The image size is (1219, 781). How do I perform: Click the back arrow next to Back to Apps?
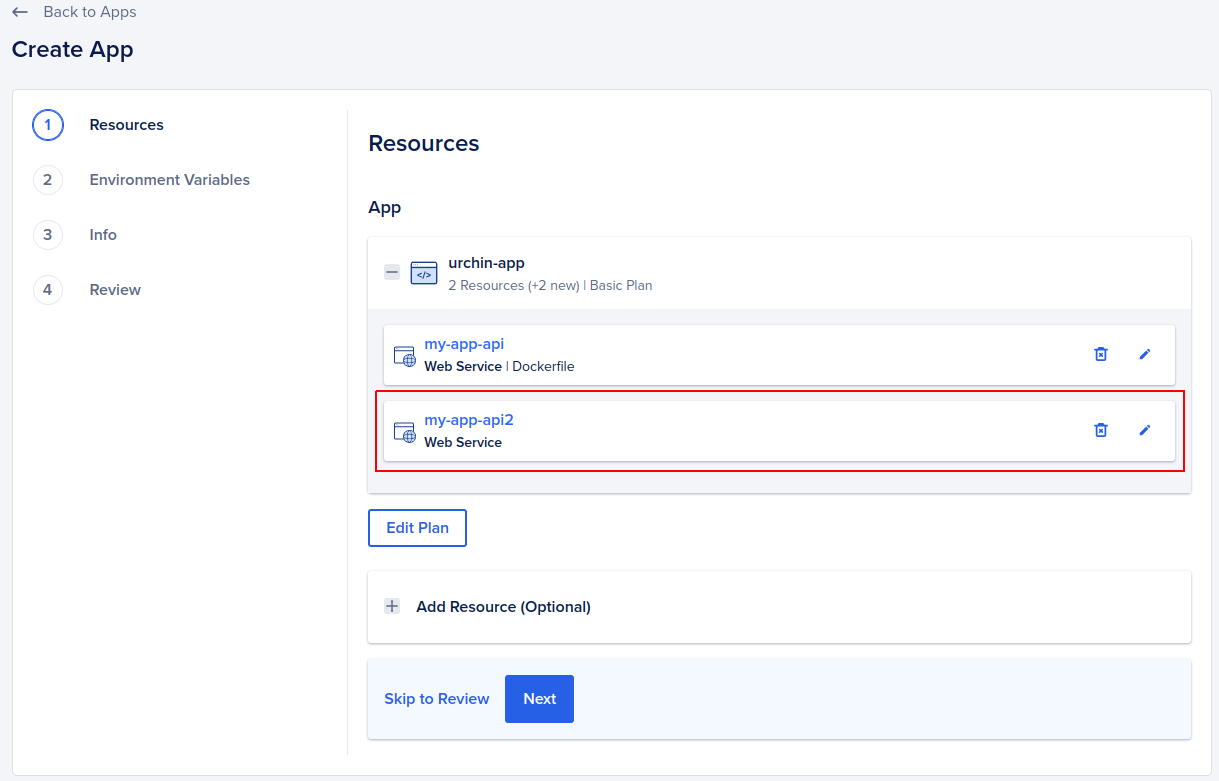pos(20,12)
